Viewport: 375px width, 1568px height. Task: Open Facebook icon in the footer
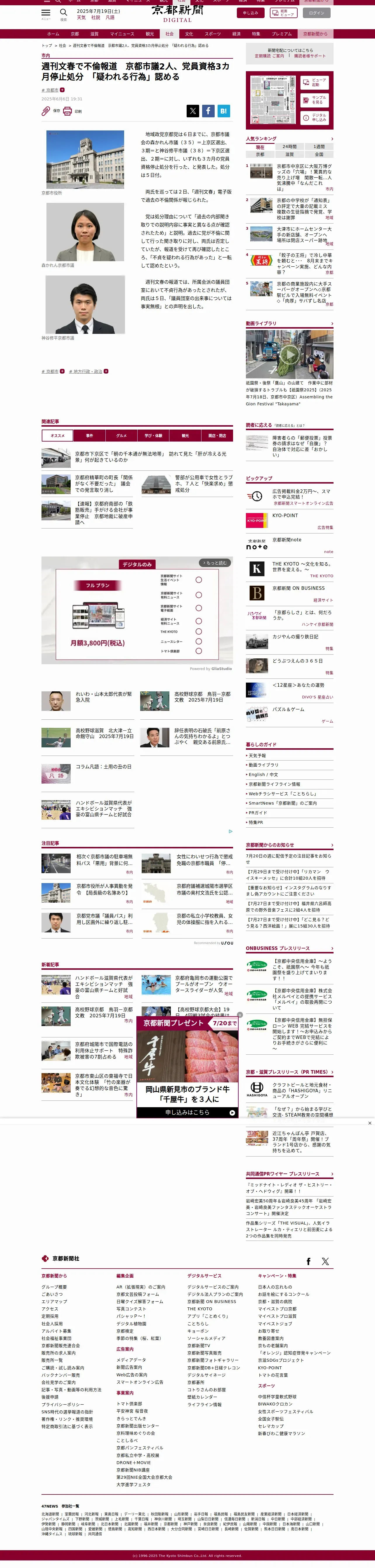(308, 1261)
